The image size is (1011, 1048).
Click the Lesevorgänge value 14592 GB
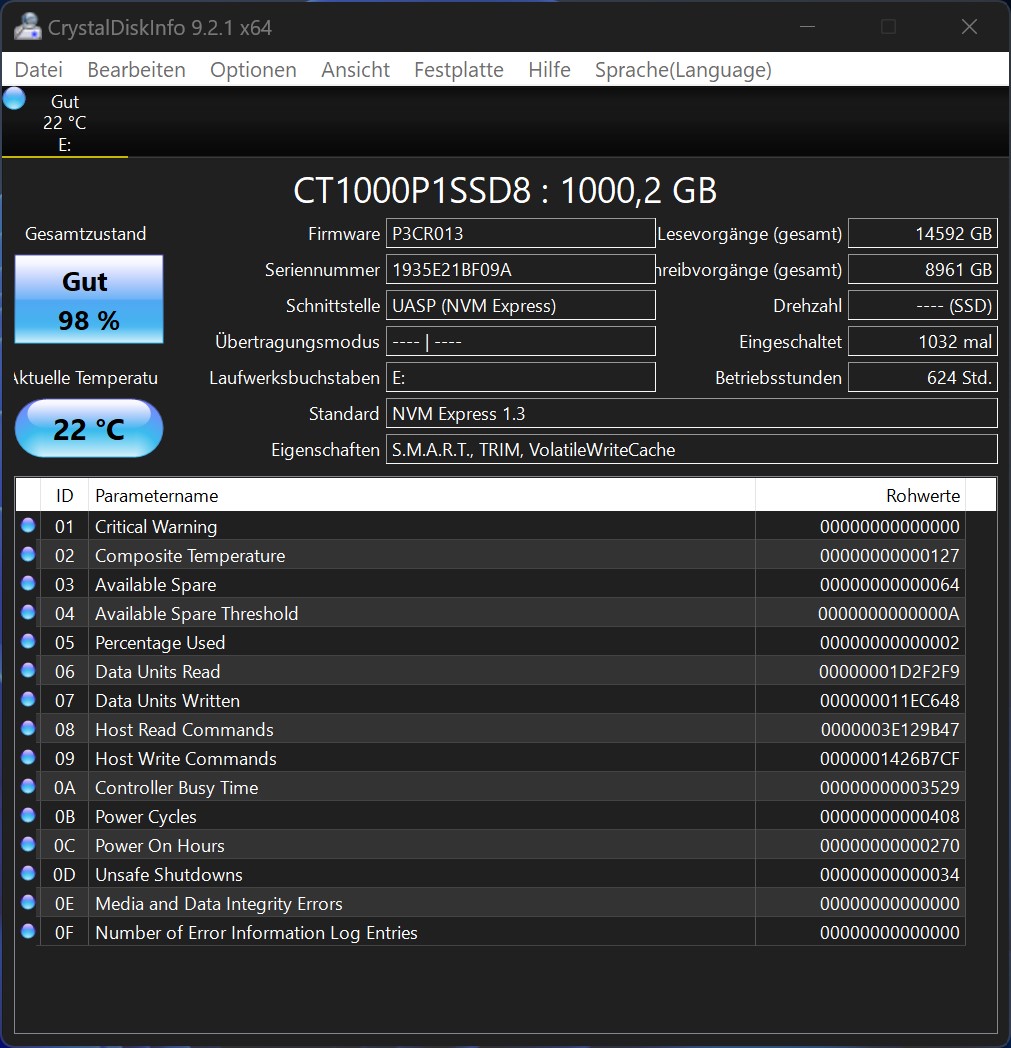click(923, 234)
